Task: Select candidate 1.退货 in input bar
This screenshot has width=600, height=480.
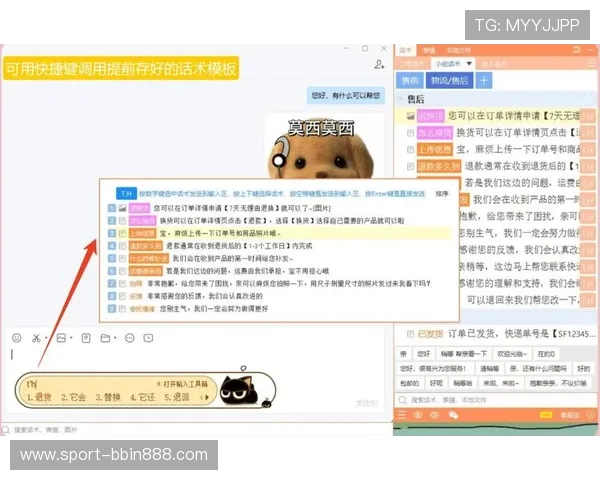Action: click(x=39, y=397)
